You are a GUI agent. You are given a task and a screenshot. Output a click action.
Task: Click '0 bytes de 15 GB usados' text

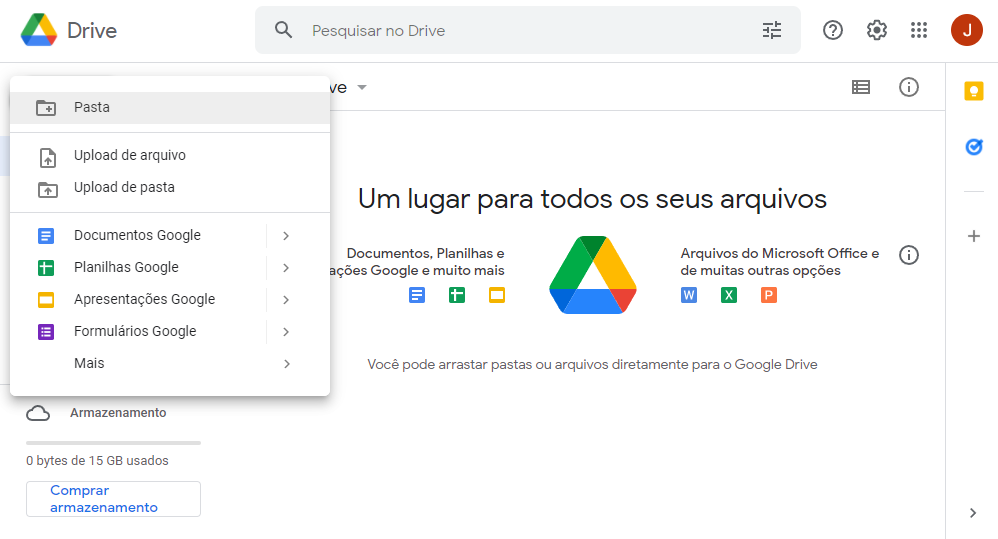pos(97,461)
